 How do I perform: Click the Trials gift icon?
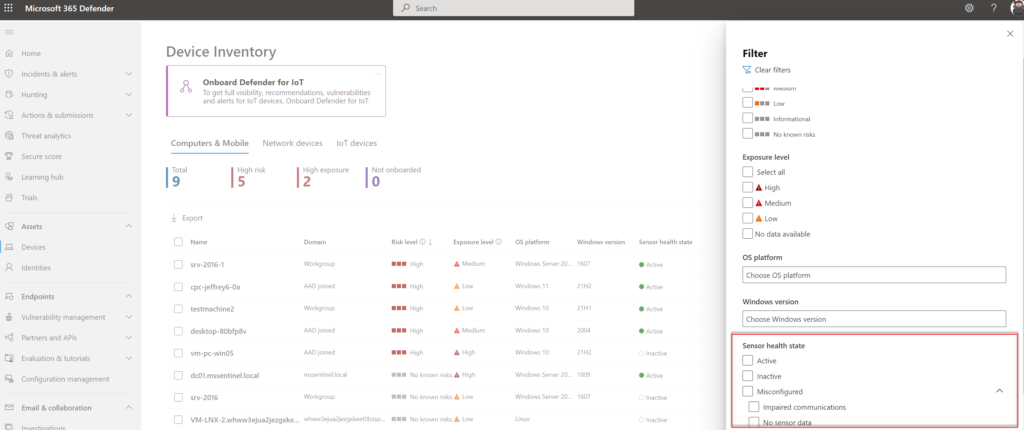pos(9,197)
